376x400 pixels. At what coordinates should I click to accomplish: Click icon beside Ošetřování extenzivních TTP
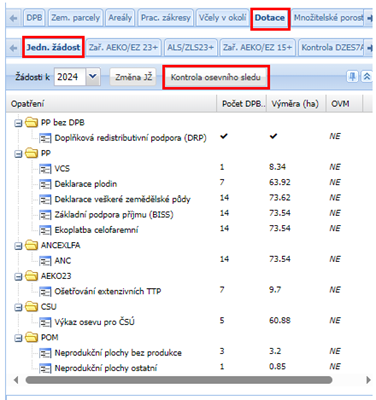pyautogui.click(x=45, y=291)
